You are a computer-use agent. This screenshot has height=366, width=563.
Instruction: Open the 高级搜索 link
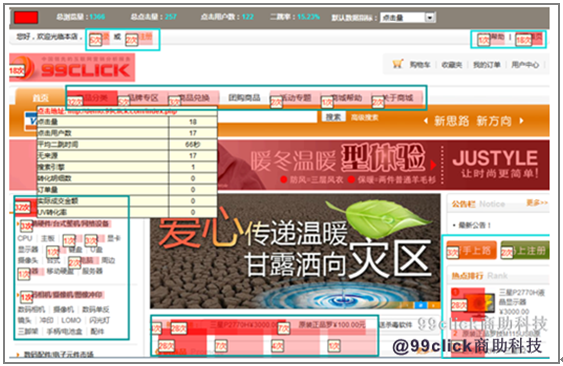(x=364, y=117)
